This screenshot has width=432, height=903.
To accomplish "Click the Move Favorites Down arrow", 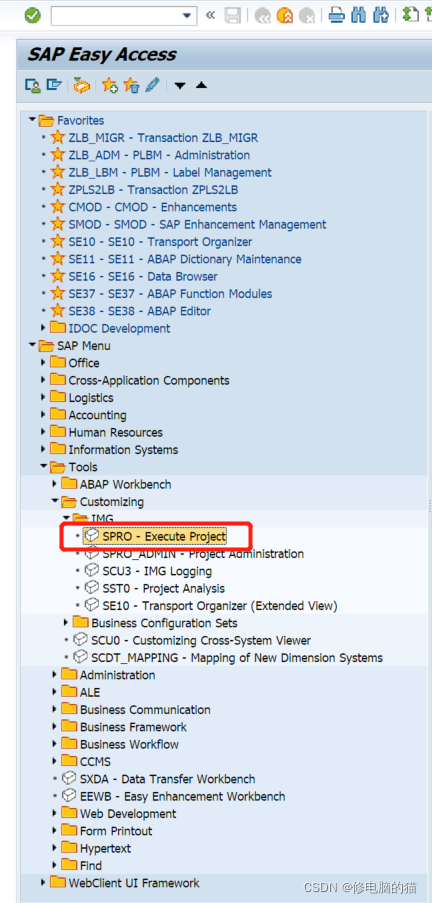I will 180,86.
